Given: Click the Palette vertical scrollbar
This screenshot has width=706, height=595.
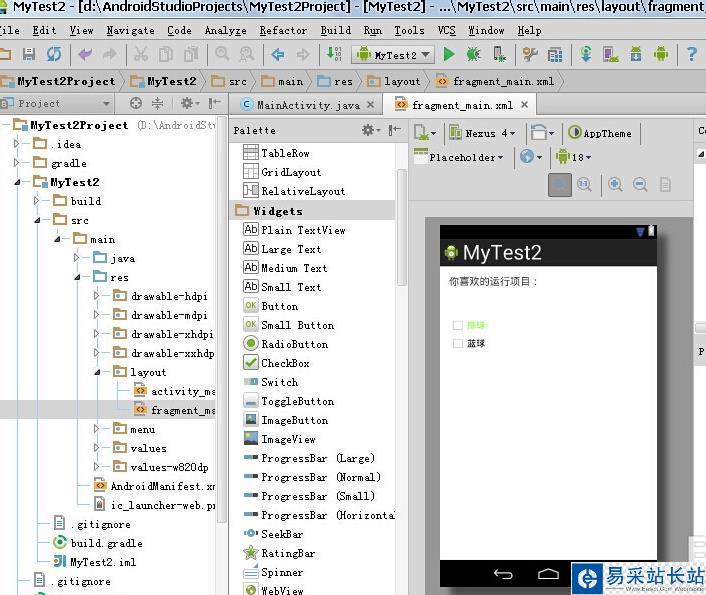Looking at the screenshot, I should 402,228.
